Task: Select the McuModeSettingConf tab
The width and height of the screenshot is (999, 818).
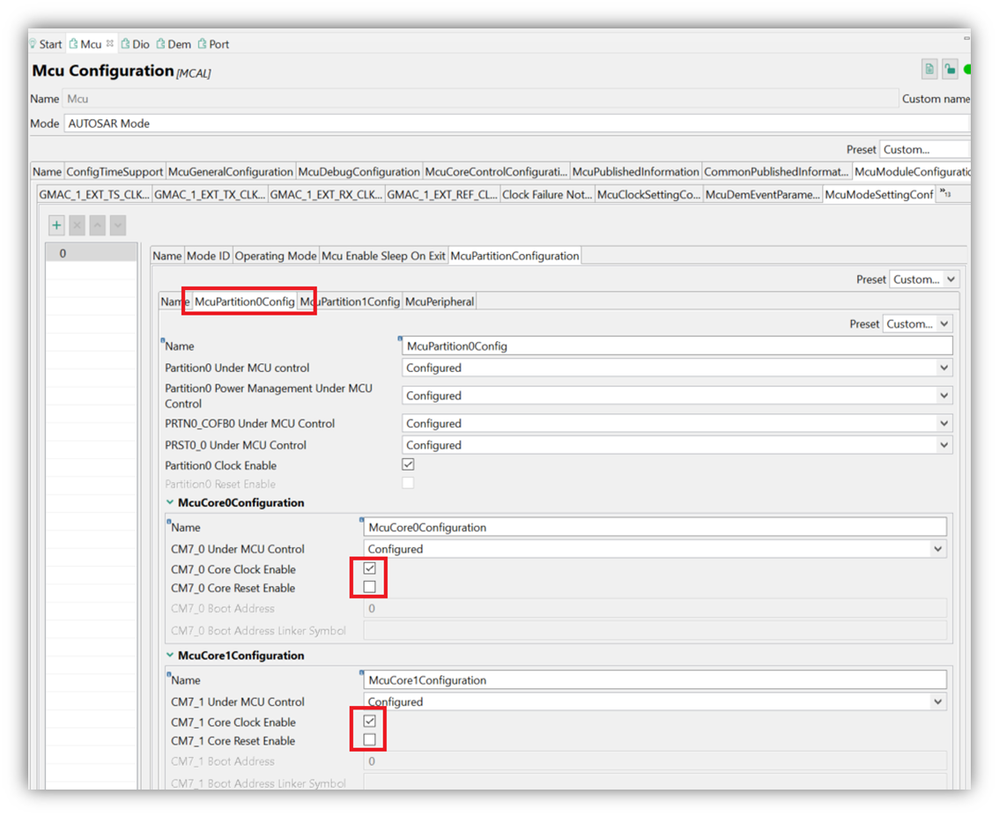Action: [x=879, y=194]
